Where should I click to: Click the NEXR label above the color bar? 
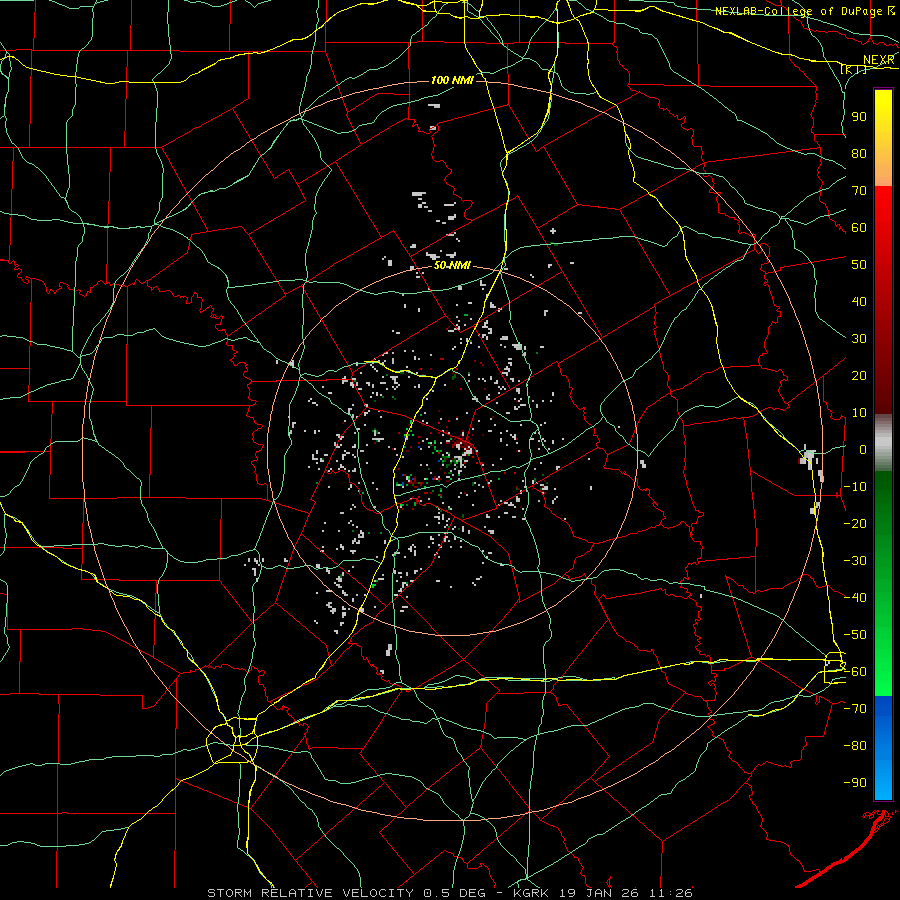[x=878, y=60]
